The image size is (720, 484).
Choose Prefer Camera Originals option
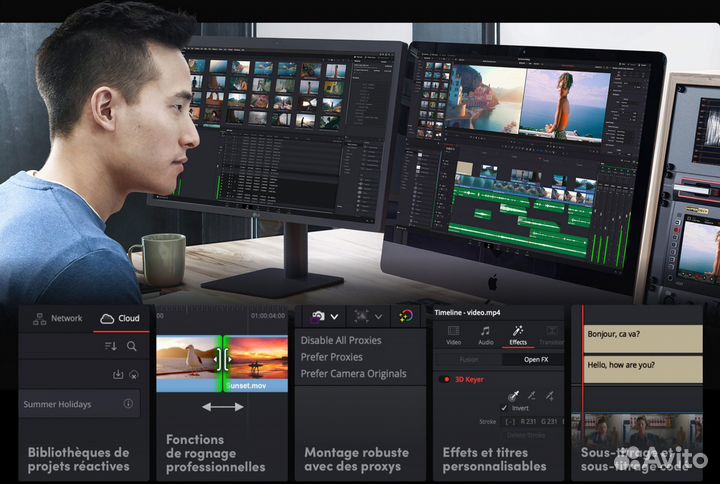pos(354,374)
